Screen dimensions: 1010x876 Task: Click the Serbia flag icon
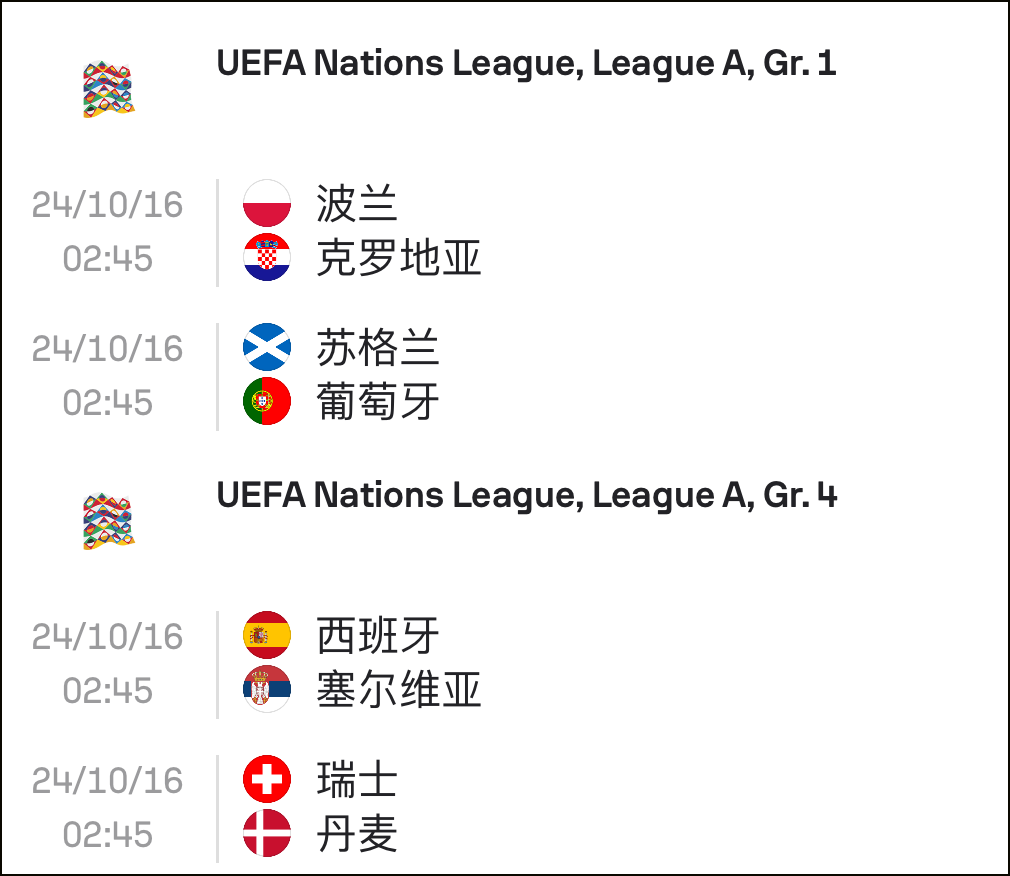[x=267, y=689]
